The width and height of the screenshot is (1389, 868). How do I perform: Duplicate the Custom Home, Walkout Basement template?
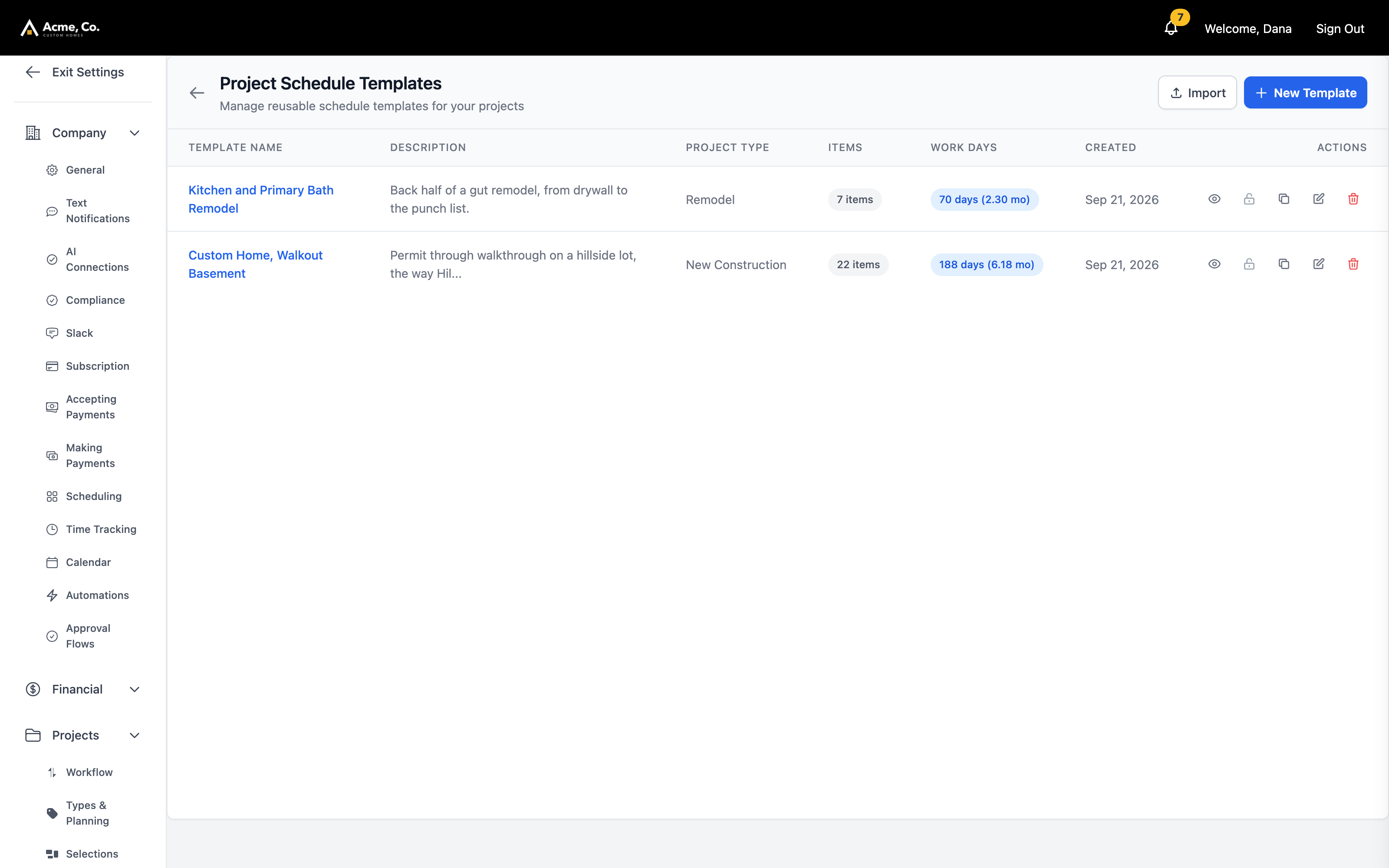click(1284, 264)
